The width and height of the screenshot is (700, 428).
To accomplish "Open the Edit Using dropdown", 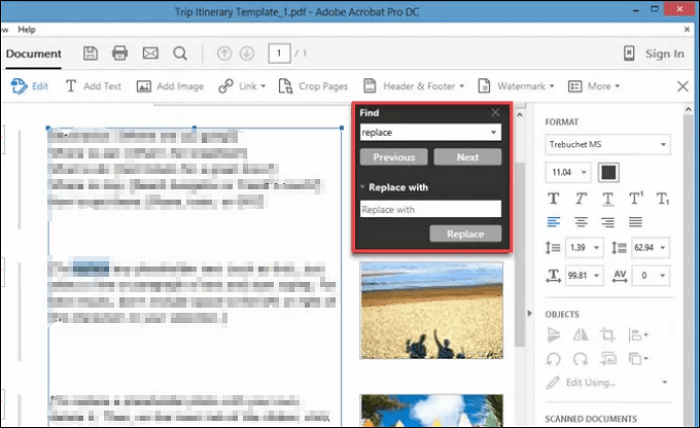I will 607,382.
